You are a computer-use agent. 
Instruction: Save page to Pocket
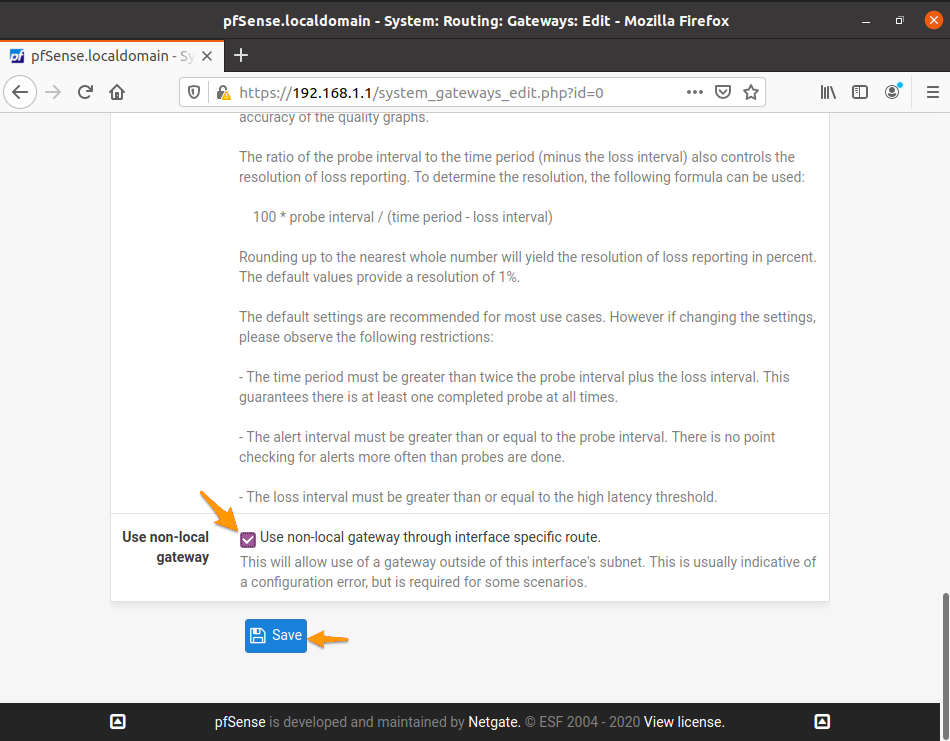click(723, 93)
